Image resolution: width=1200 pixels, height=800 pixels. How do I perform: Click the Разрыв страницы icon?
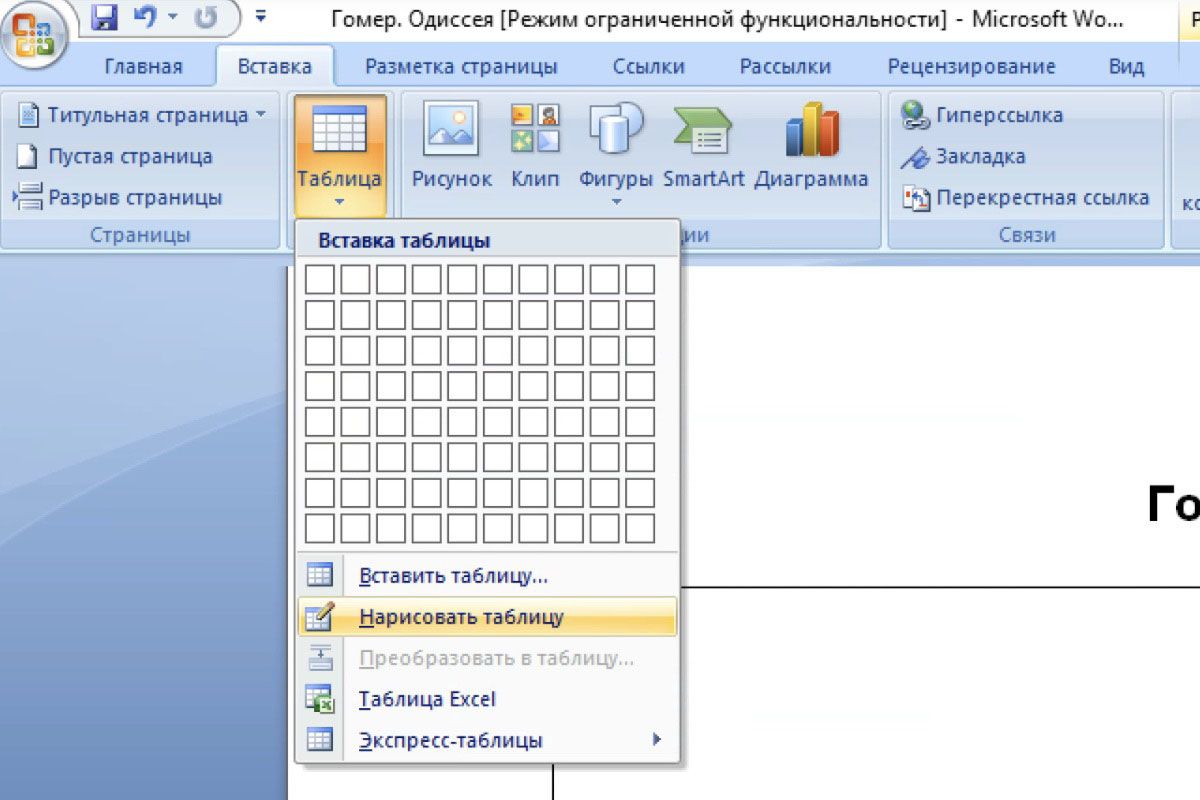[x=27, y=198]
